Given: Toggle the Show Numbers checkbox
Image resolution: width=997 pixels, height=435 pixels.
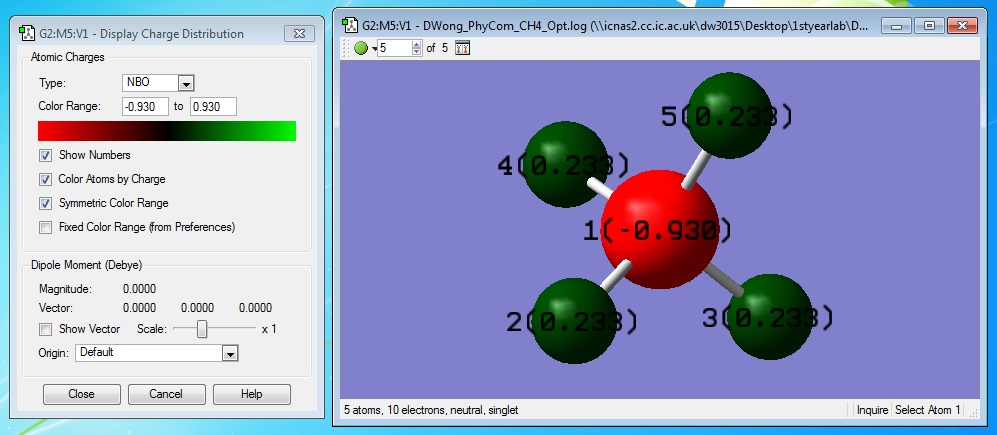Looking at the screenshot, I should 46,155.
